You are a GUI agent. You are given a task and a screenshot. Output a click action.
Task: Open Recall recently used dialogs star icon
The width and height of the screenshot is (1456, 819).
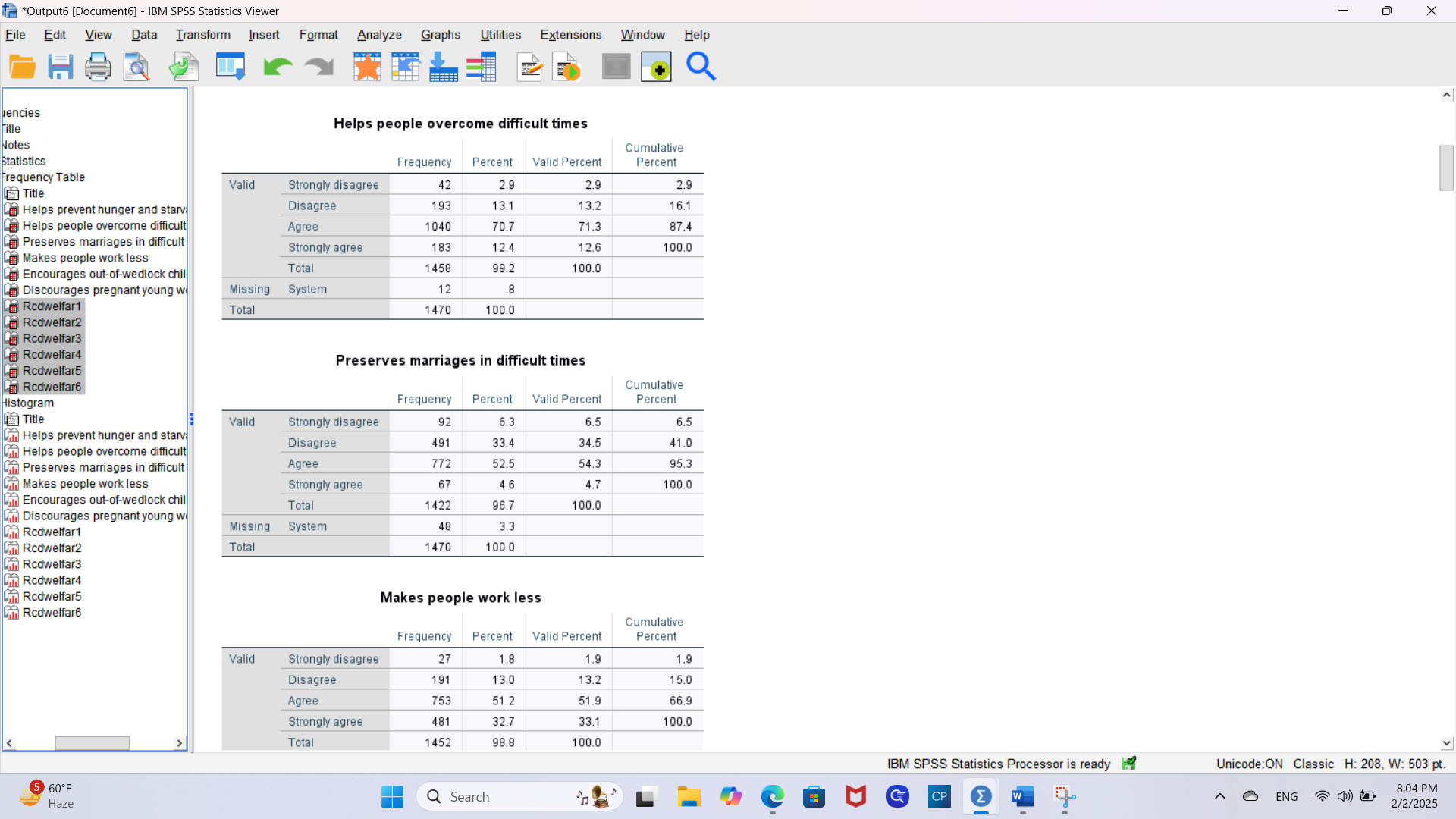[367, 66]
